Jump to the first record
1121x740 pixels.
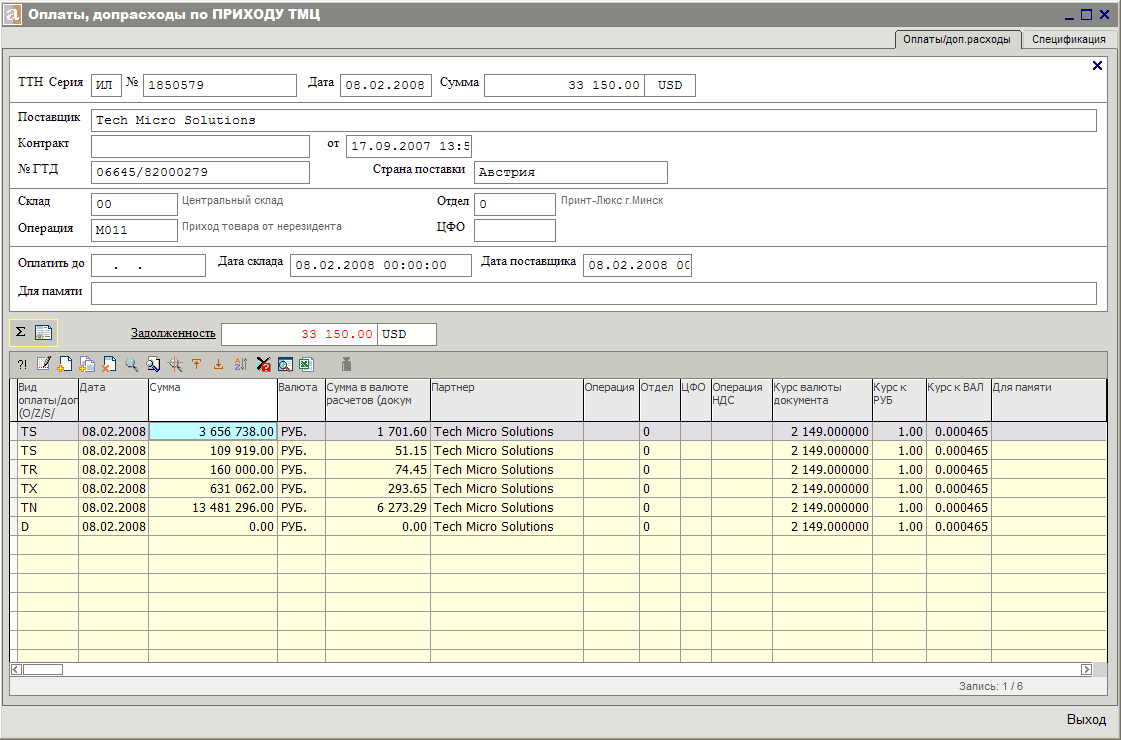pos(197,365)
